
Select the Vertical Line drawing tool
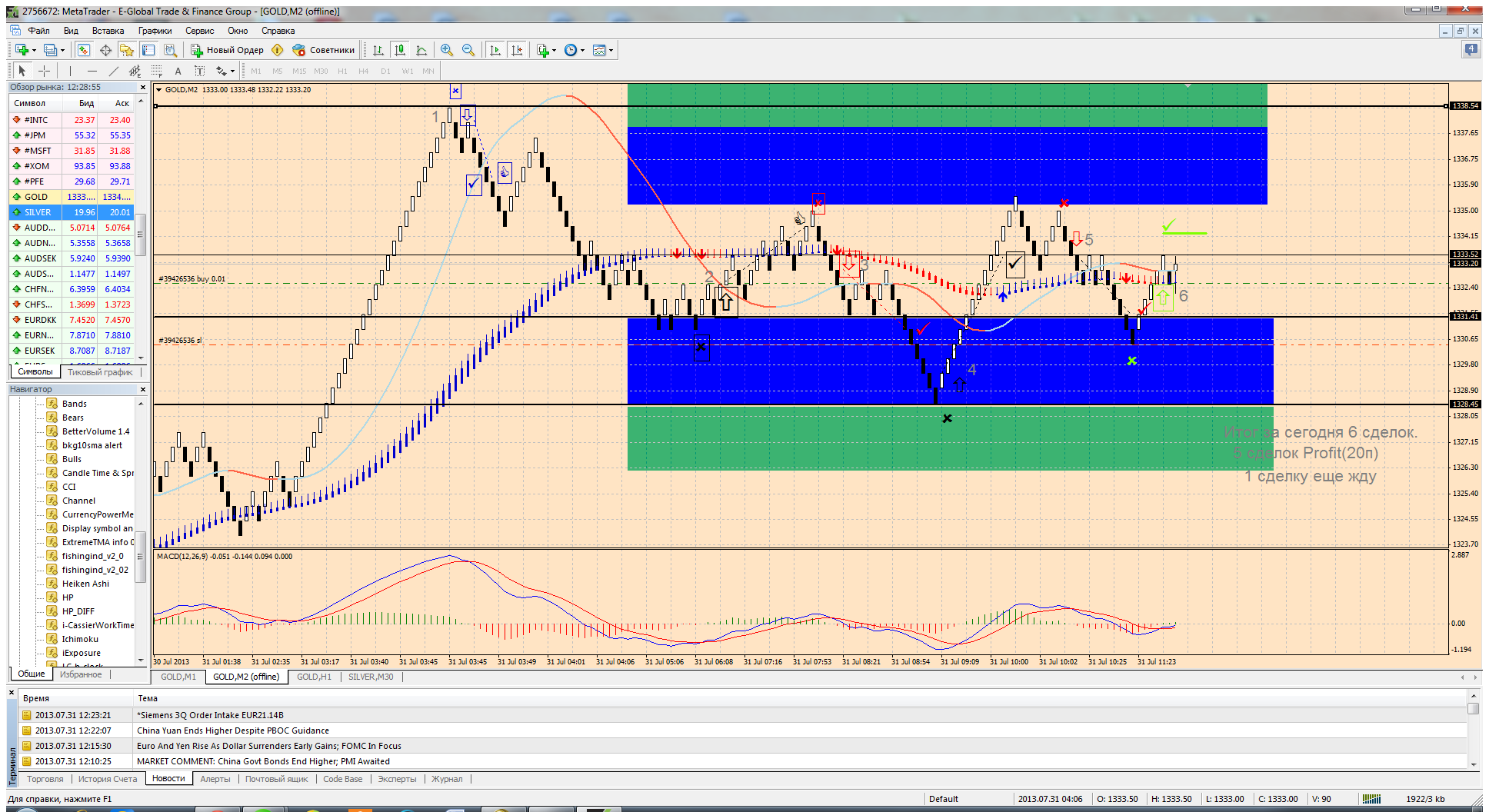[70, 71]
